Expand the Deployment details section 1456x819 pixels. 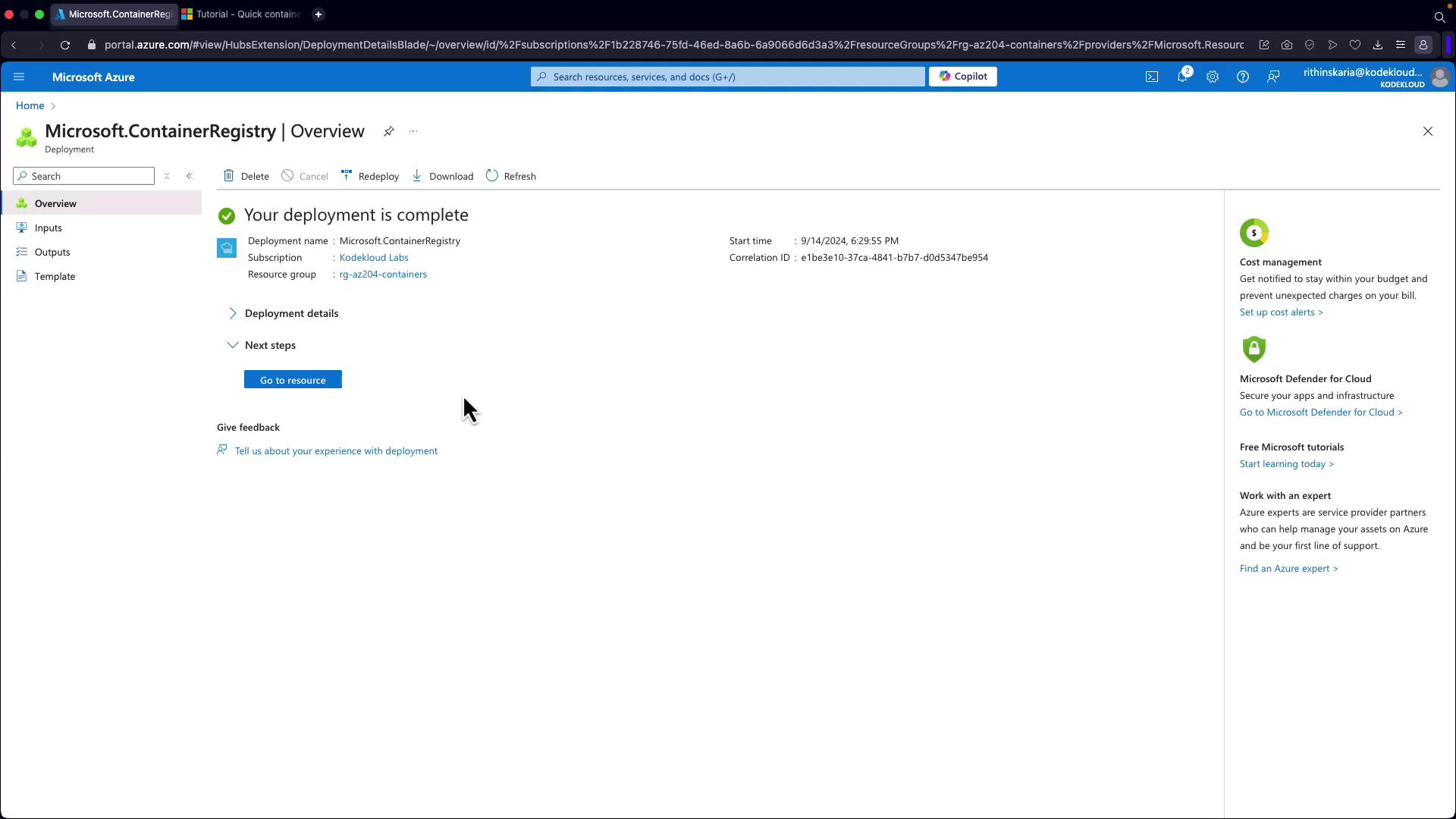pos(290,313)
